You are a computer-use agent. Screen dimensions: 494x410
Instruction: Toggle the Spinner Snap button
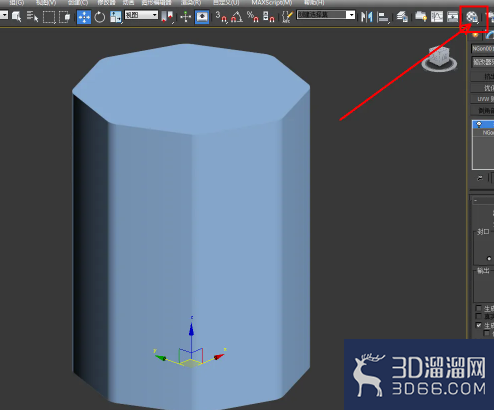268,17
